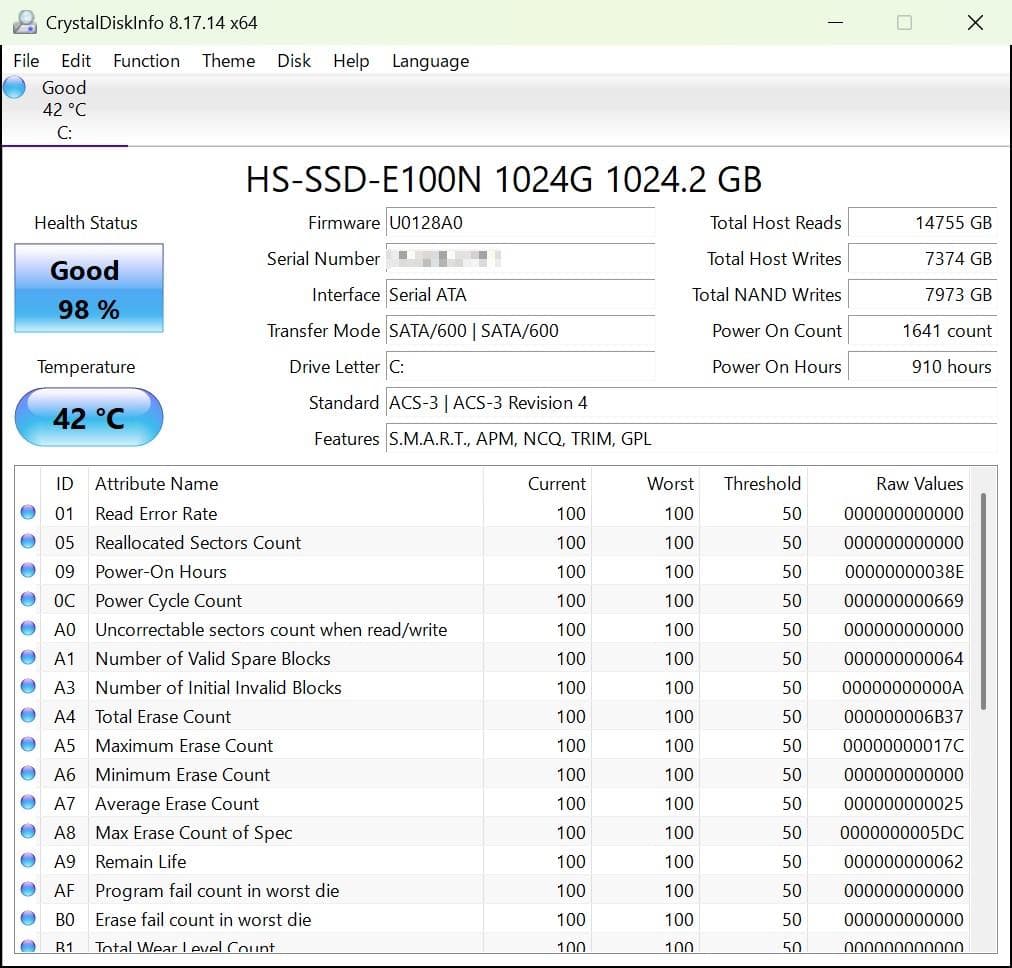The height and width of the screenshot is (968, 1012).
Task: Click the blue status orb beside the top 'Good' label
Action: pyautogui.click(x=14, y=87)
